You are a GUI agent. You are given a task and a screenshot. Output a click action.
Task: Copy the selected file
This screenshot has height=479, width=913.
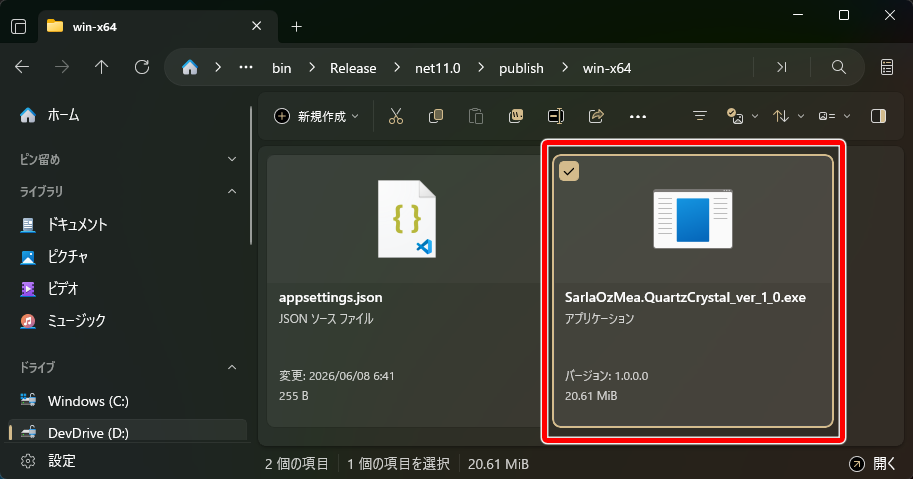tap(436, 116)
